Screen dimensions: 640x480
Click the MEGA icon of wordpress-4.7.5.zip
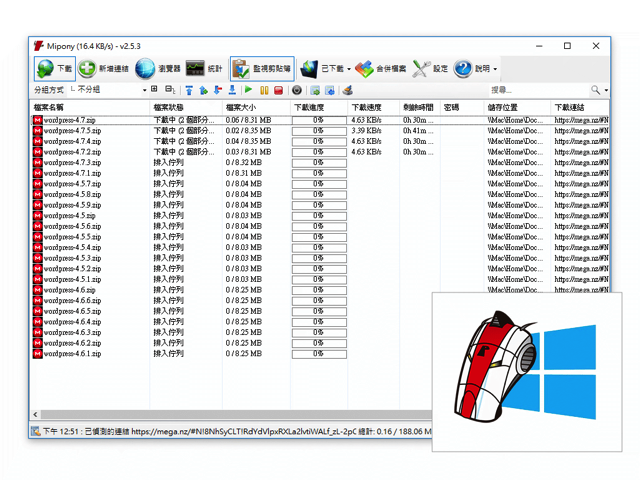click(x=38, y=131)
